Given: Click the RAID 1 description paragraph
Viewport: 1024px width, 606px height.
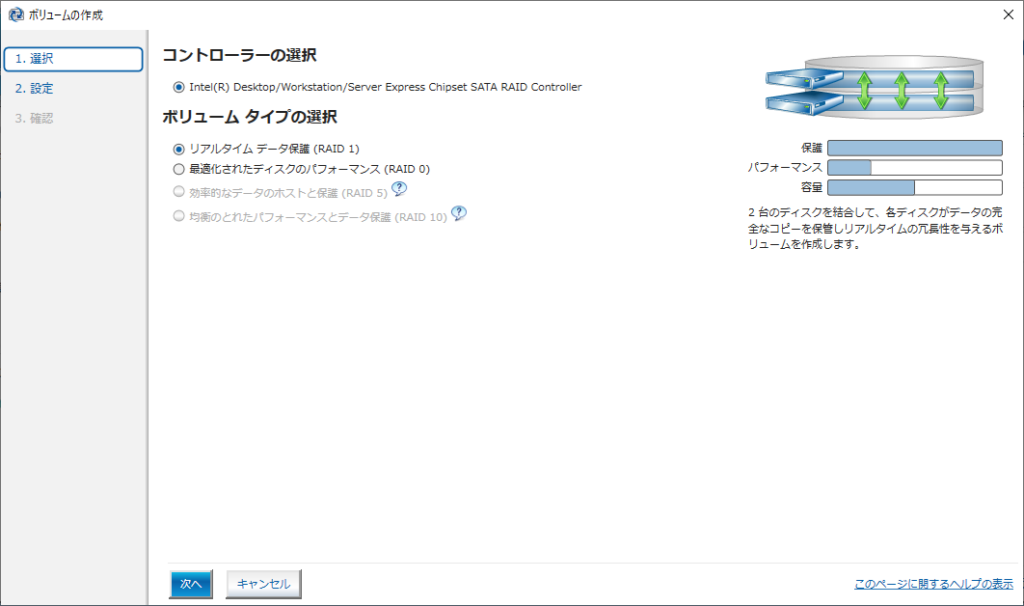Looking at the screenshot, I should (x=875, y=228).
